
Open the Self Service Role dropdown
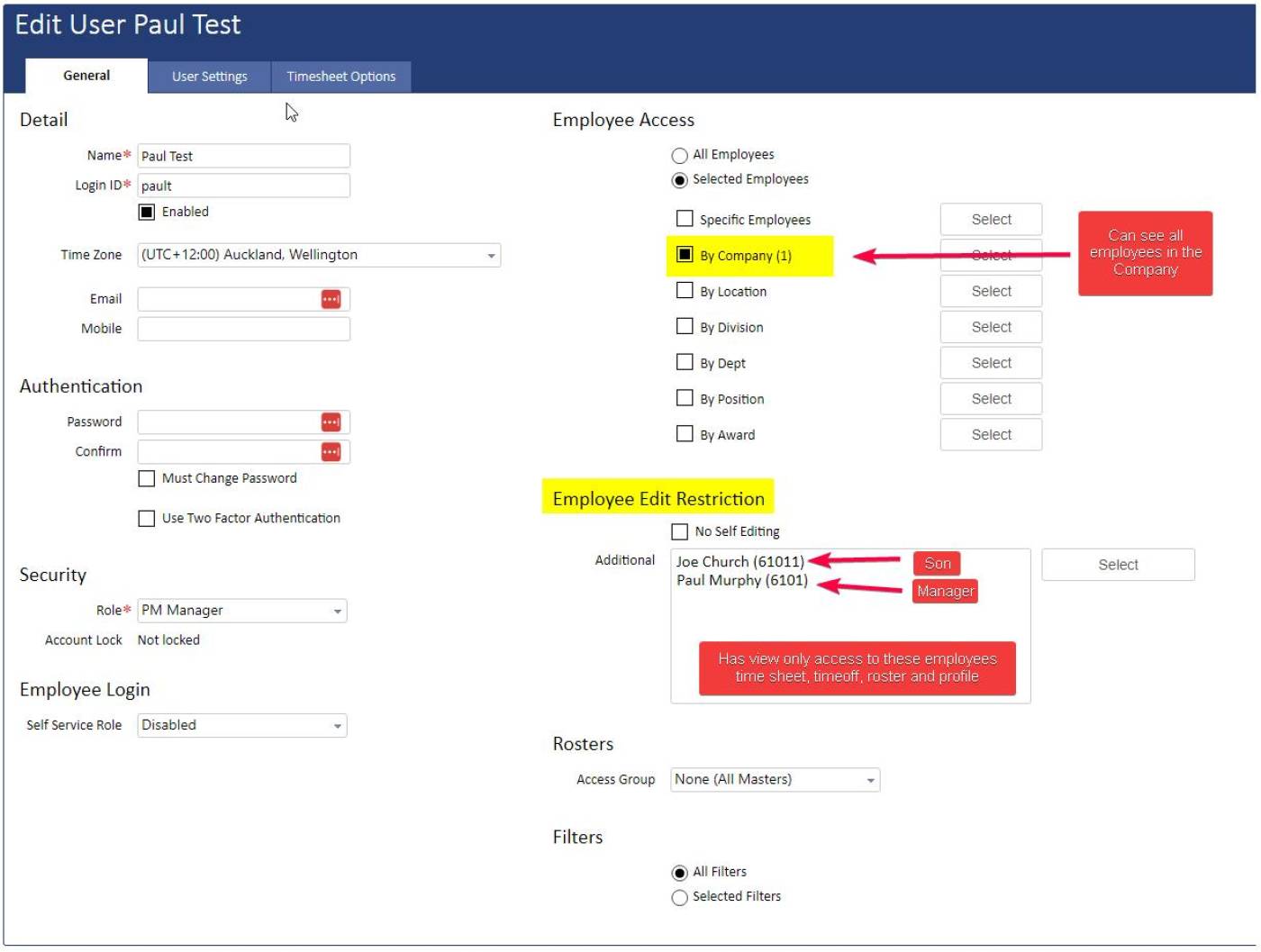[x=338, y=726]
